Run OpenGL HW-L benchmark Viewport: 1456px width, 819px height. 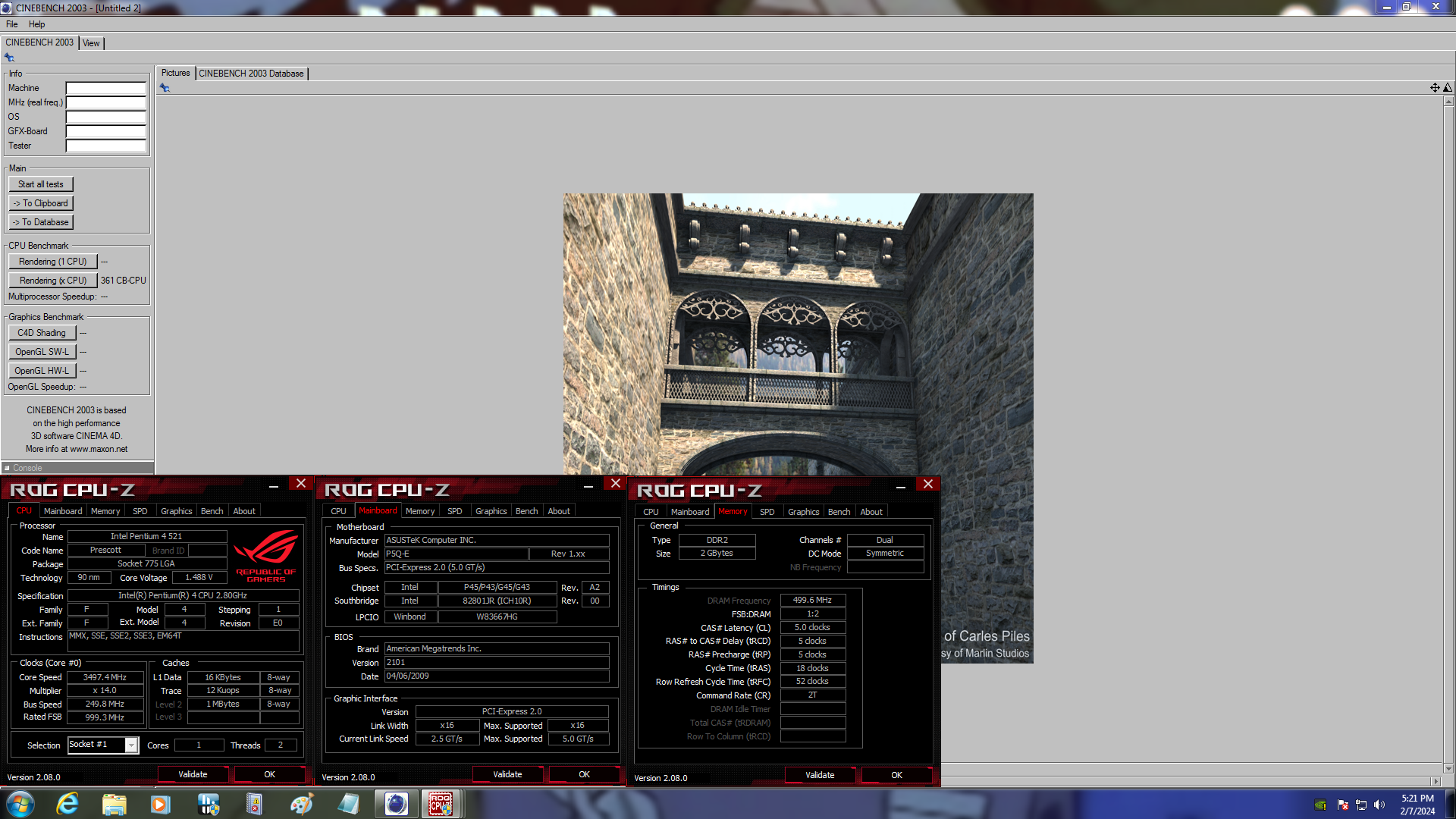coord(42,371)
